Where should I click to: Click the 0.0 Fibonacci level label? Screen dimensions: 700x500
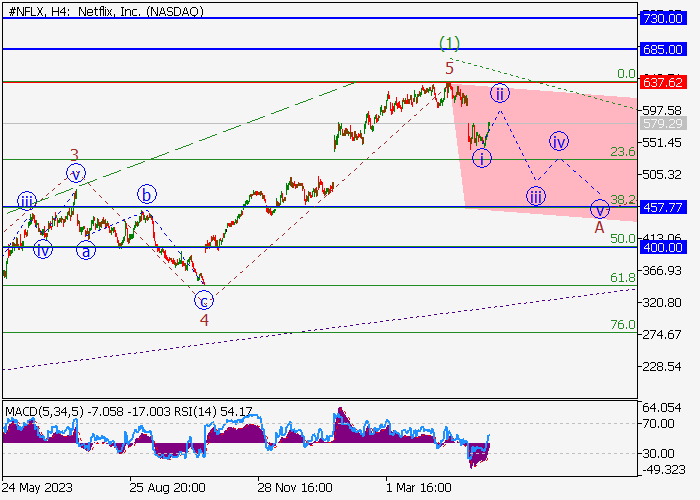pyautogui.click(x=626, y=74)
